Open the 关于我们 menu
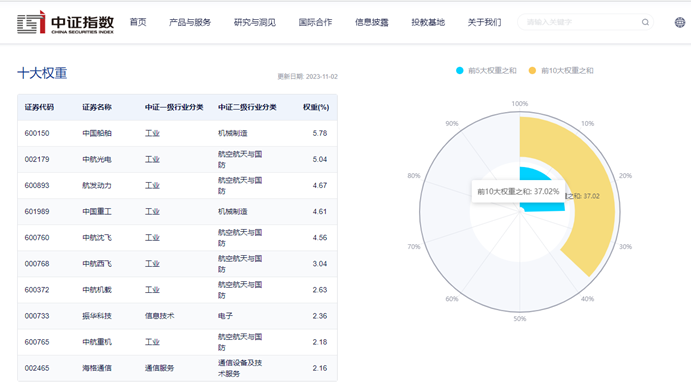The image size is (691, 392). (x=484, y=22)
